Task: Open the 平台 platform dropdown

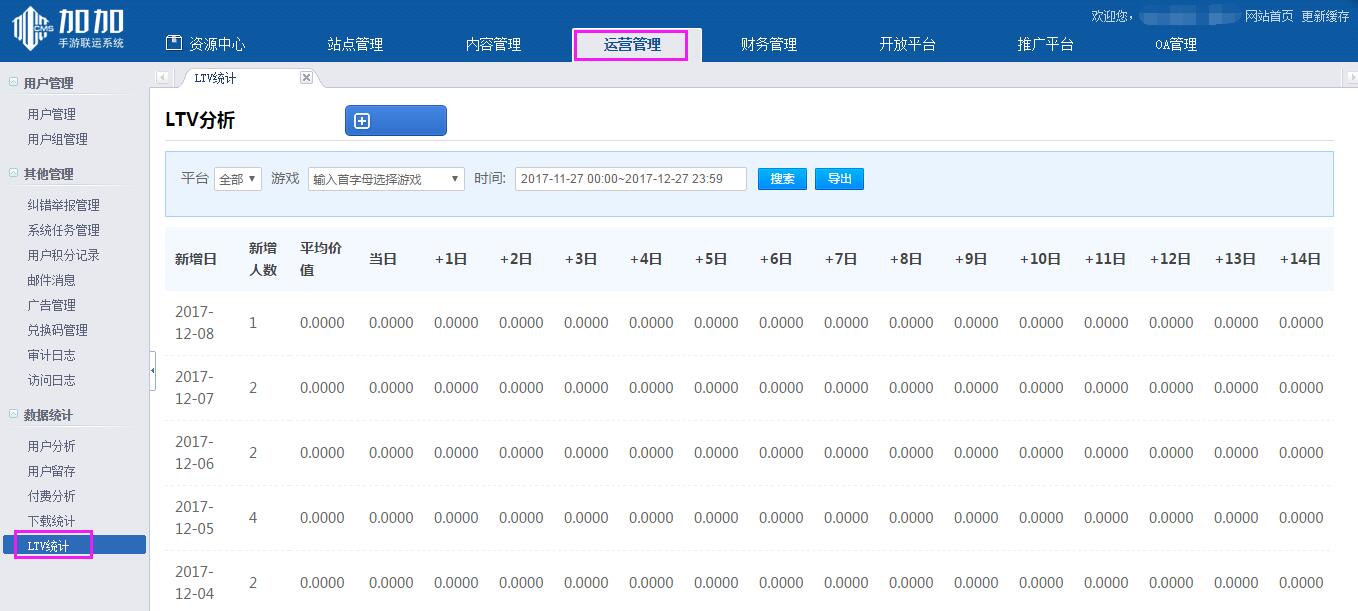Action: 238,179
